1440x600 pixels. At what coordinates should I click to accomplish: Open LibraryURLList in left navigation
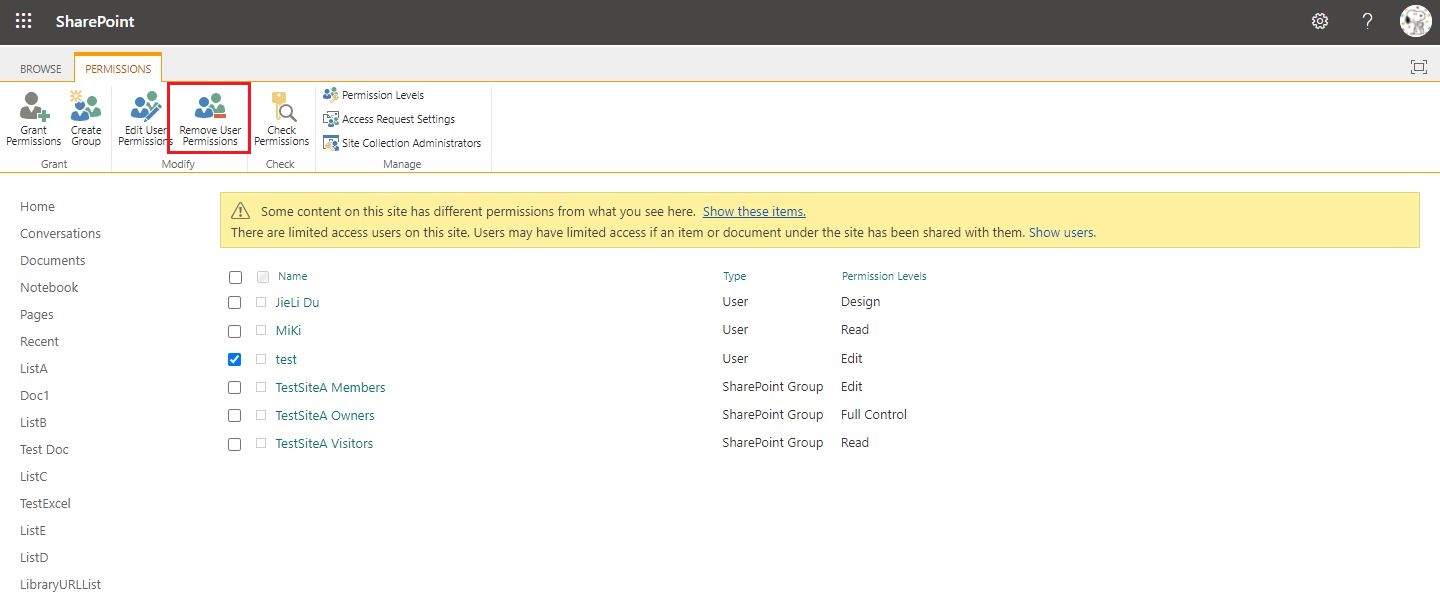[60, 585]
